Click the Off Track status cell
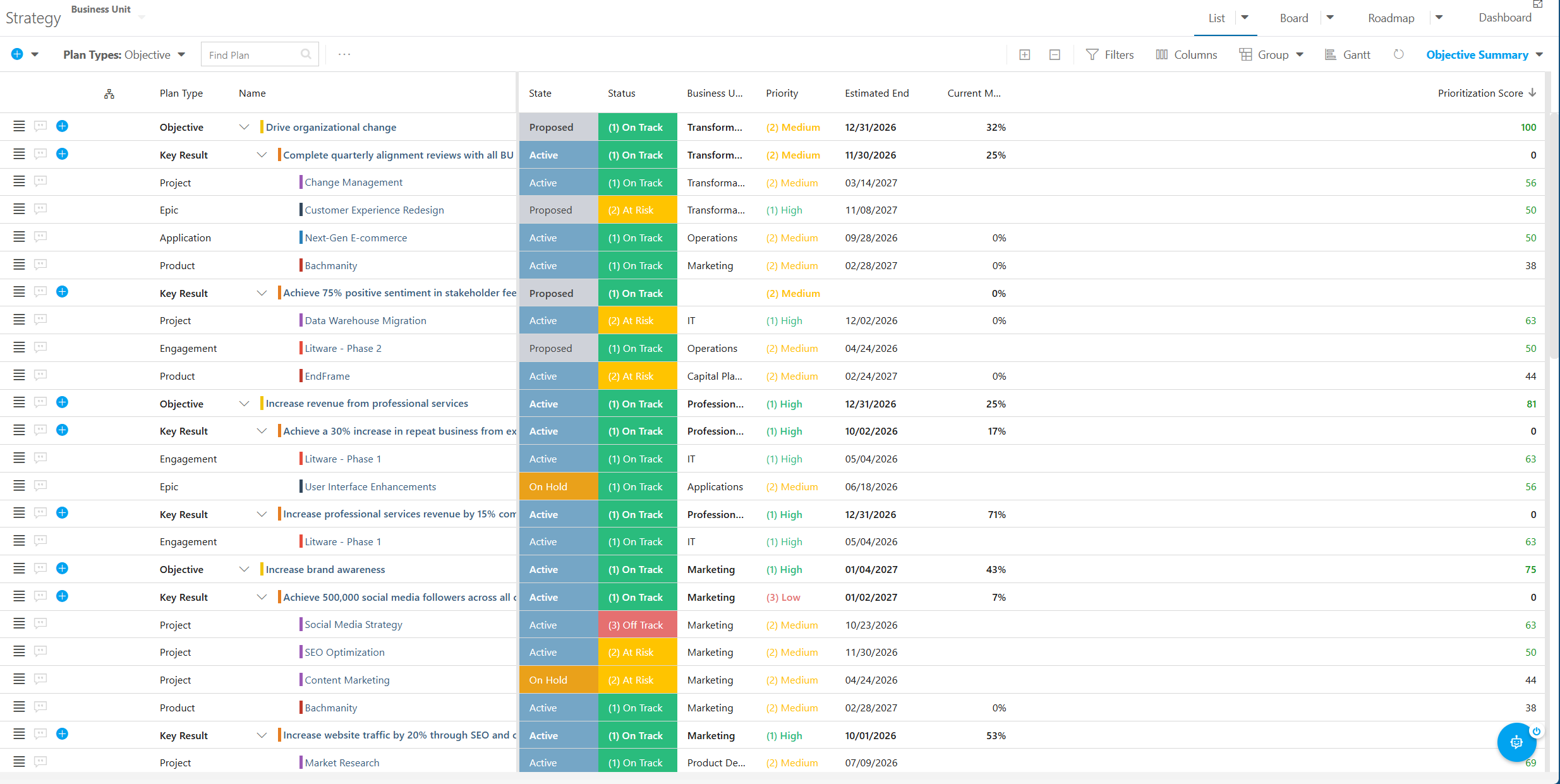Screen dimensions: 1560x784 point(638,624)
